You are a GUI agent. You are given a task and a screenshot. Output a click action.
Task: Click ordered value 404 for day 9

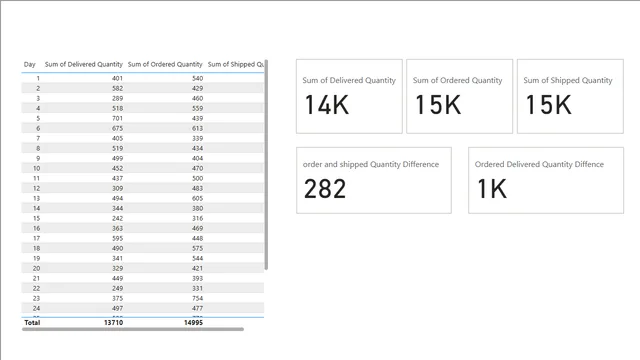click(x=198, y=158)
